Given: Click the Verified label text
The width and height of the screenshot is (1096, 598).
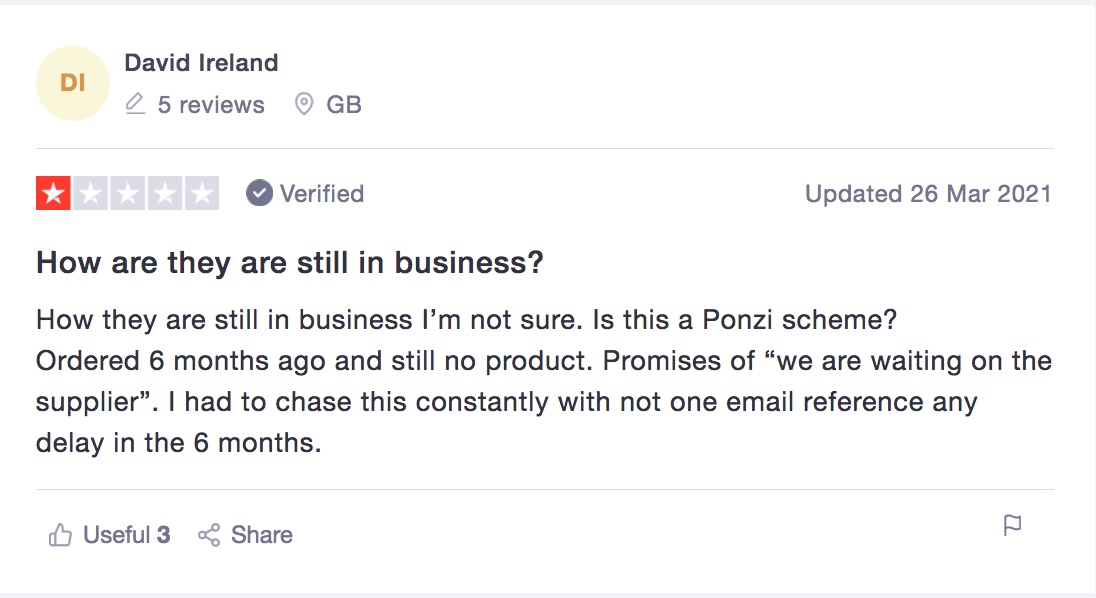Looking at the screenshot, I should [x=322, y=194].
